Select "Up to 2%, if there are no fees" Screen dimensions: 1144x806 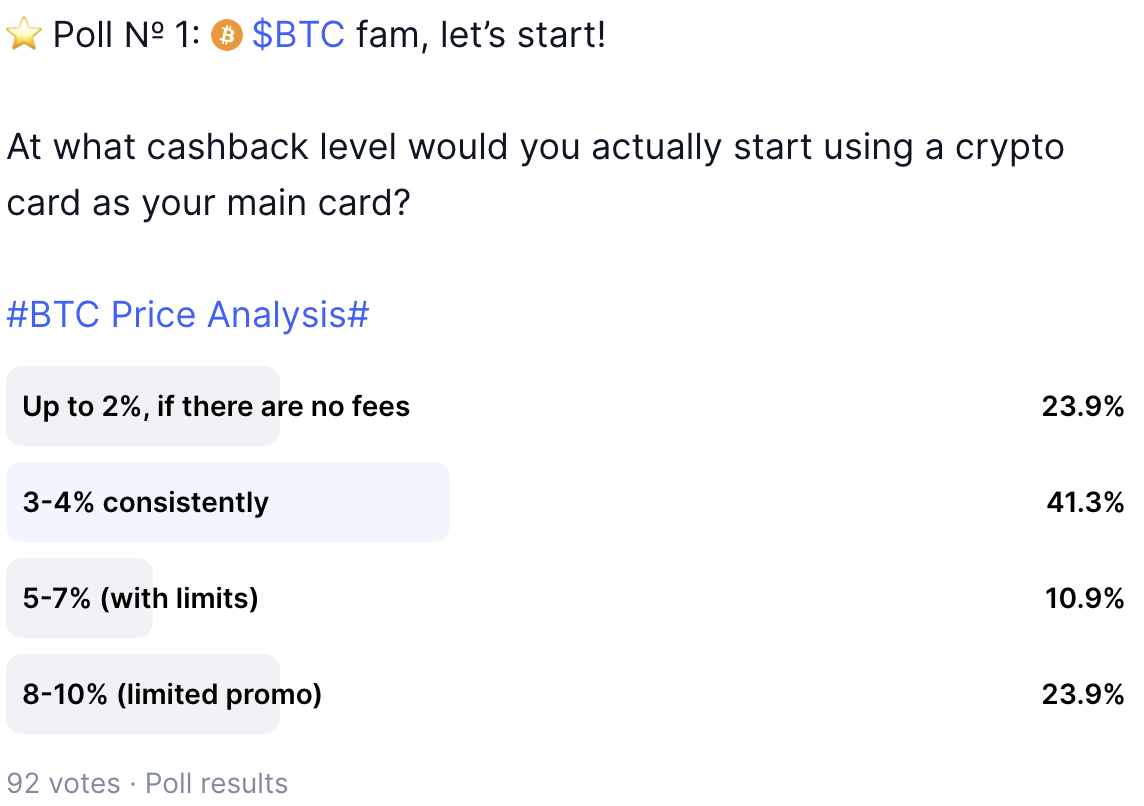[216, 406]
